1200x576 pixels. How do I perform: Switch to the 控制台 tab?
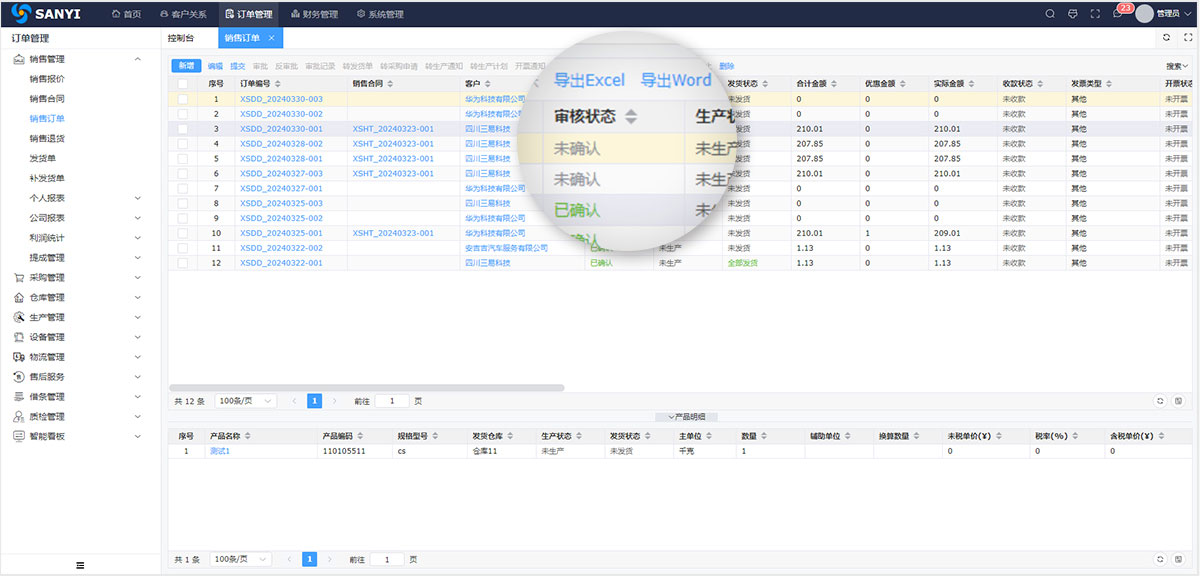(181, 38)
